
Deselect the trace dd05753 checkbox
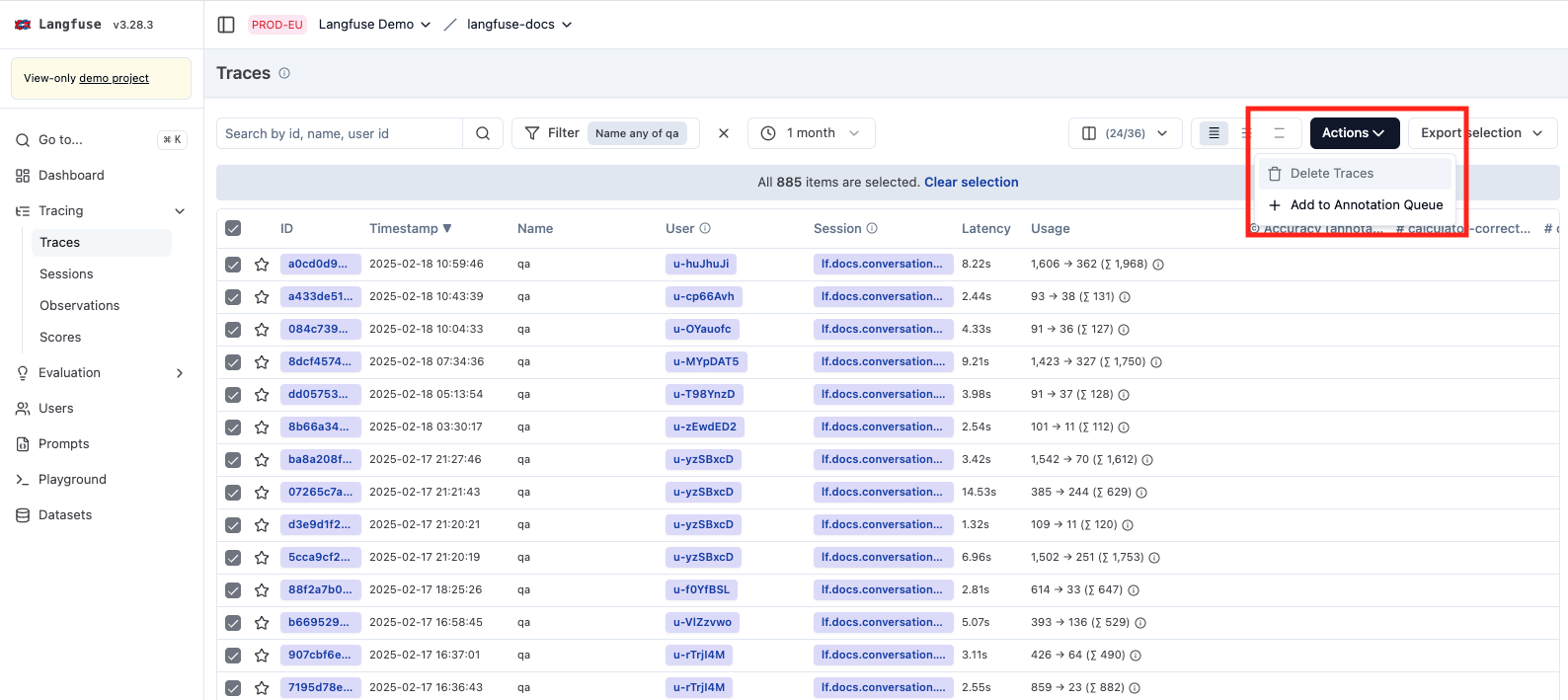pyautogui.click(x=233, y=395)
